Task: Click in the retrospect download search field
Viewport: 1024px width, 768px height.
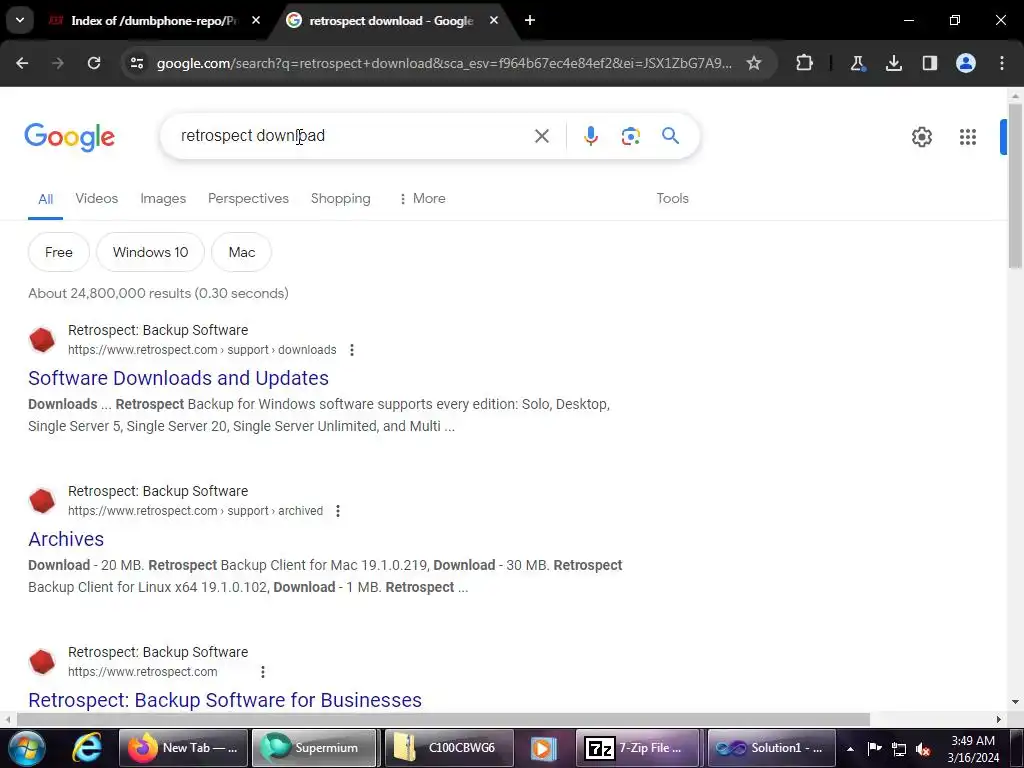Action: coord(353,136)
